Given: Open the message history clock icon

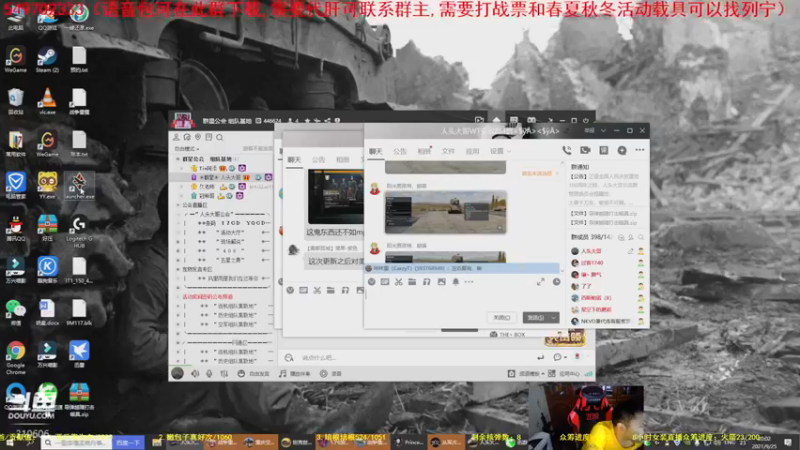Looking at the screenshot, I should [x=557, y=282].
